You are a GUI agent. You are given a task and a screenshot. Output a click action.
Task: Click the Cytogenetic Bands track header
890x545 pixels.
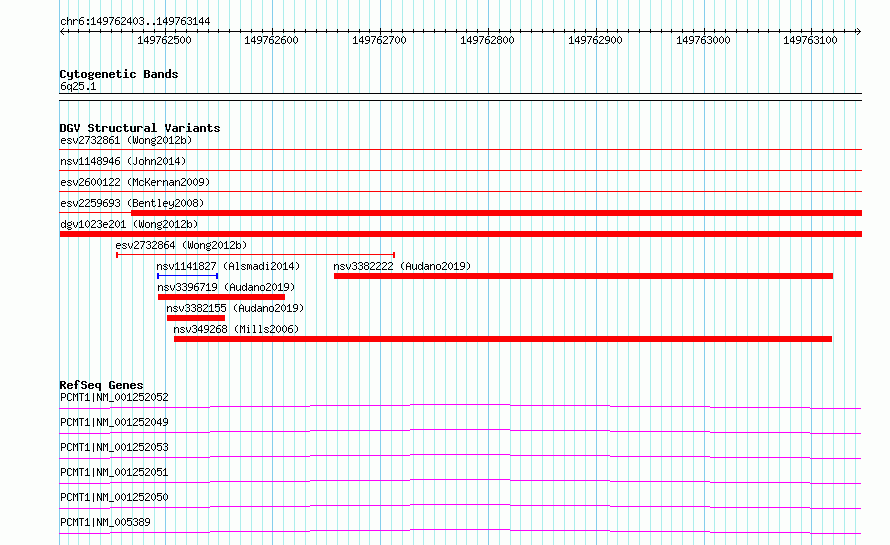click(119, 74)
